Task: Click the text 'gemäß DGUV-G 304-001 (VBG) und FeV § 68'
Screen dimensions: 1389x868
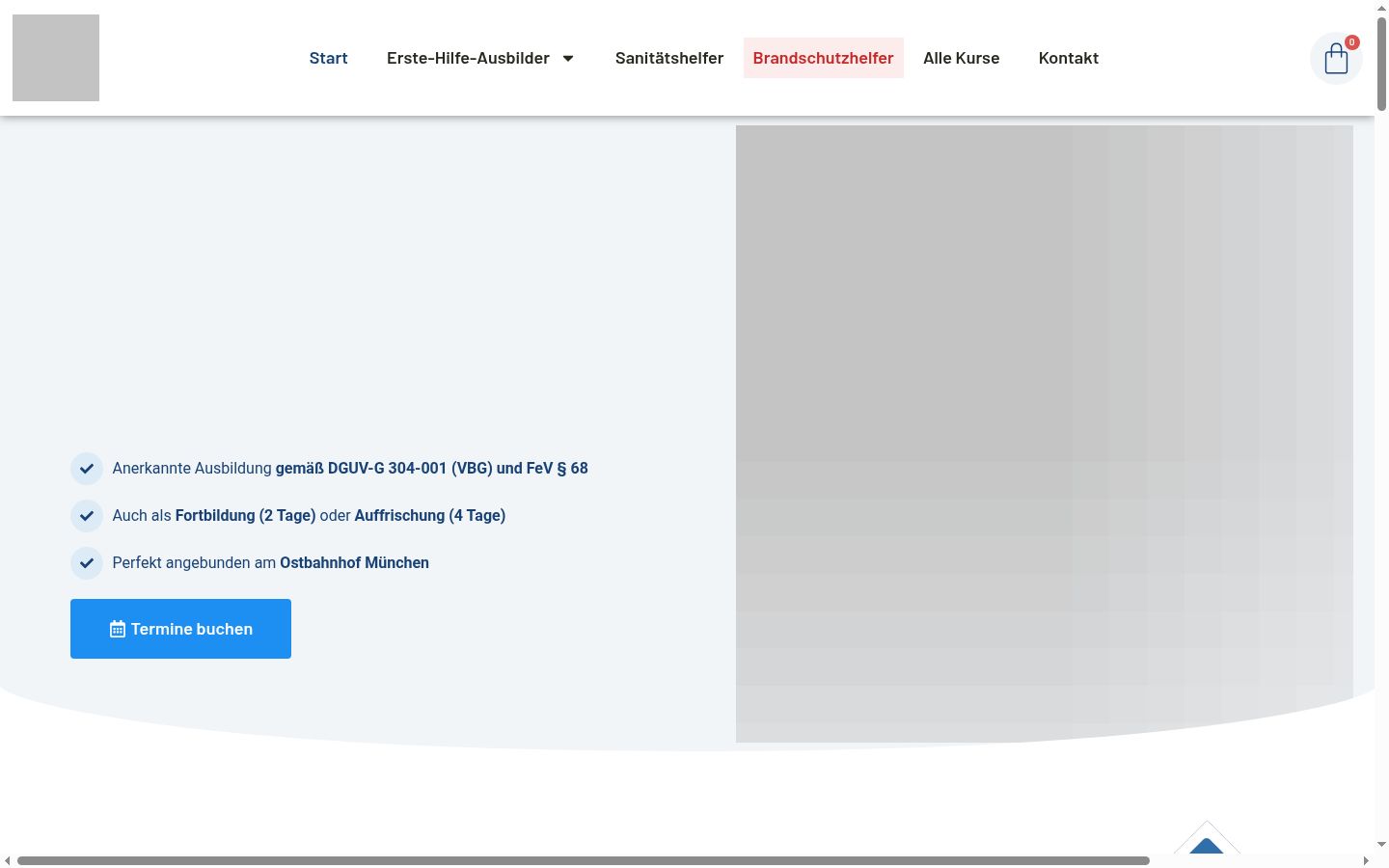Action: point(432,469)
